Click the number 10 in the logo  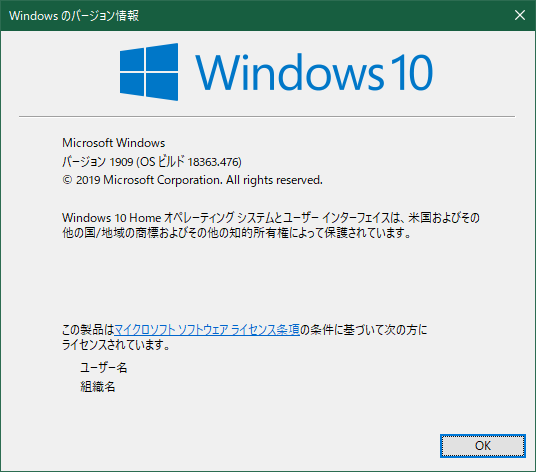[412, 72]
